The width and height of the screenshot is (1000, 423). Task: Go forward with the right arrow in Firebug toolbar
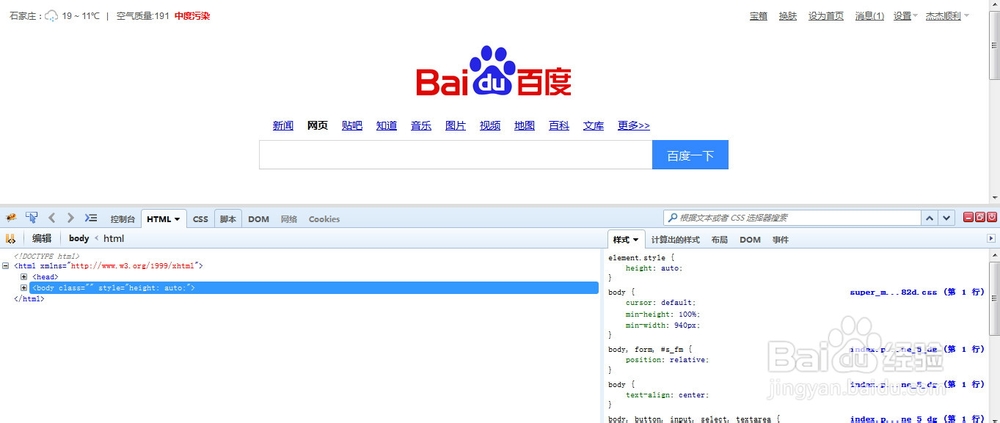(x=71, y=218)
